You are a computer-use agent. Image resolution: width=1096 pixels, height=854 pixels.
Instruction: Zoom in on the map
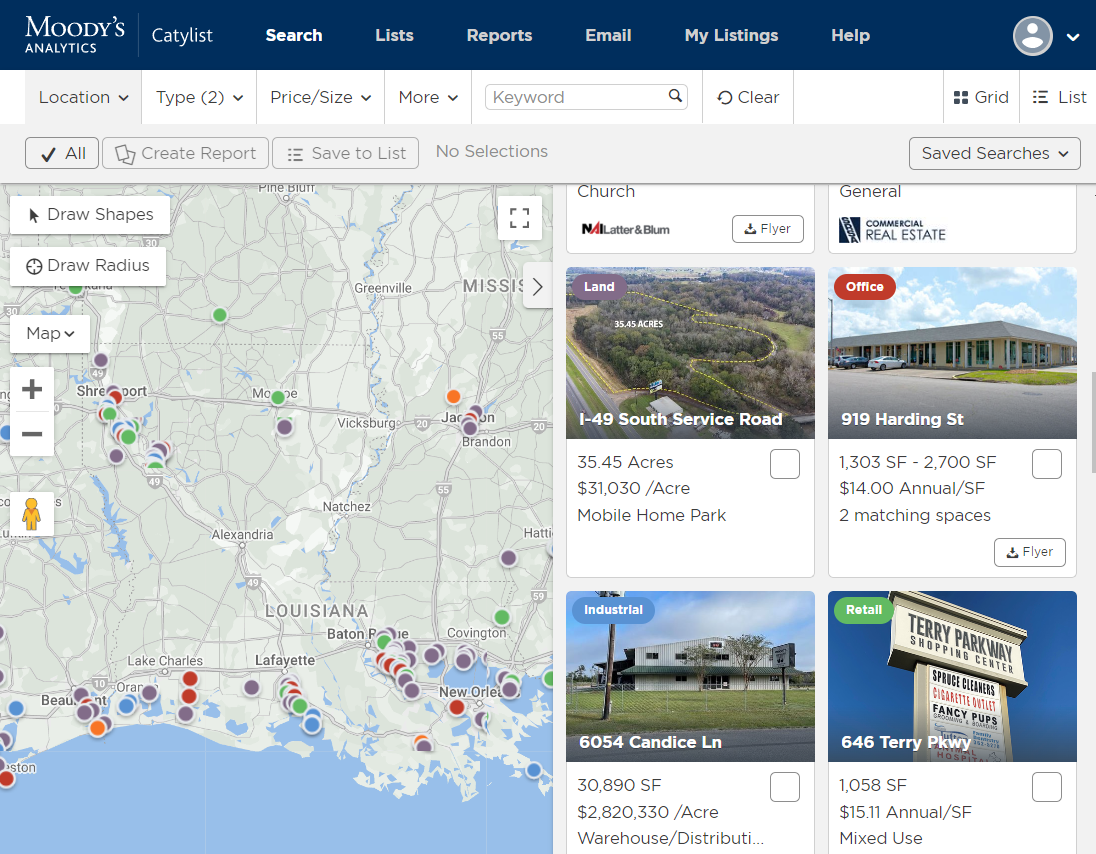[x=32, y=389]
